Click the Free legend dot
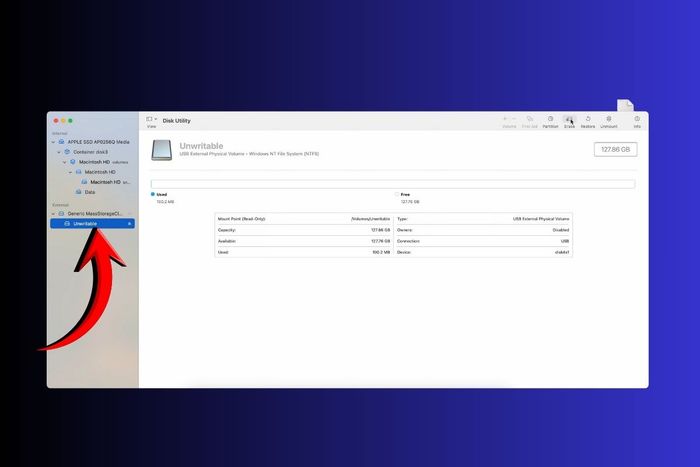 (397, 194)
